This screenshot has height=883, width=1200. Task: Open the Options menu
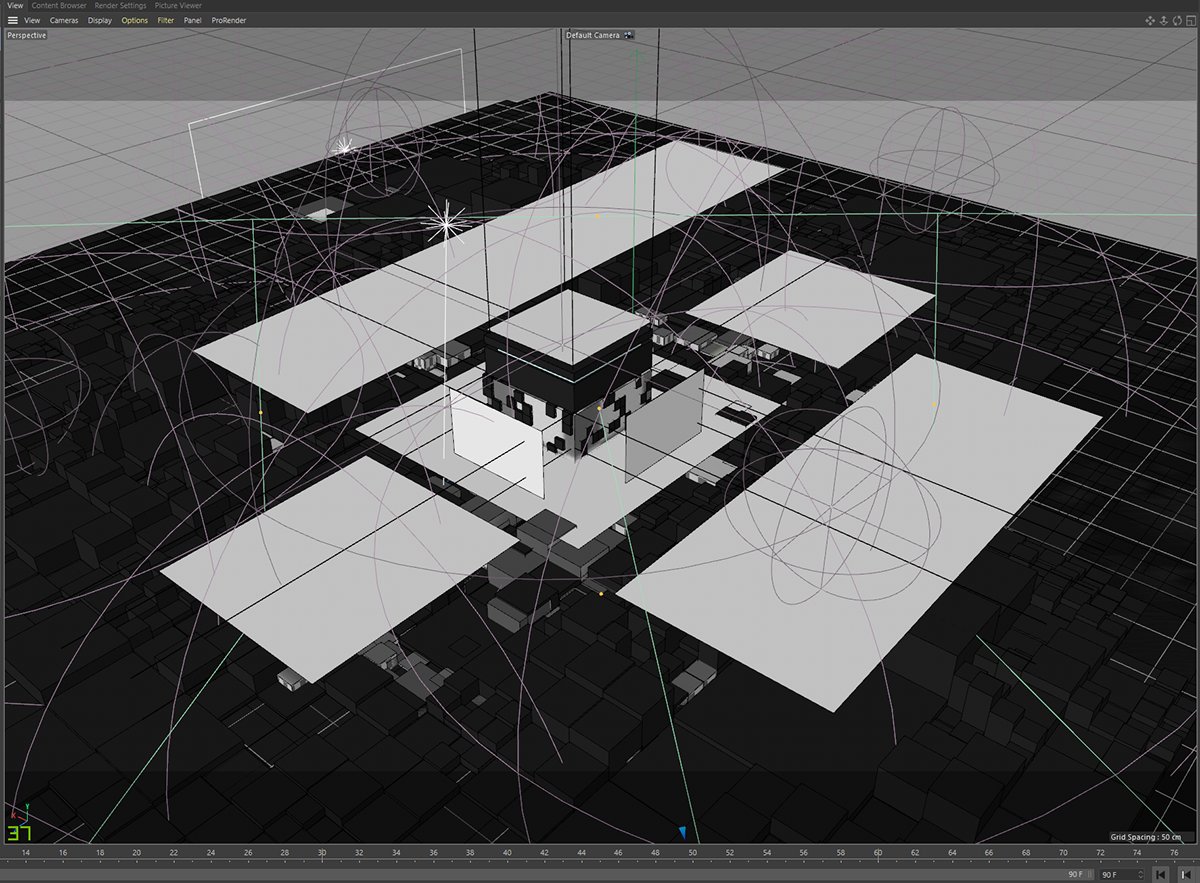click(x=134, y=20)
